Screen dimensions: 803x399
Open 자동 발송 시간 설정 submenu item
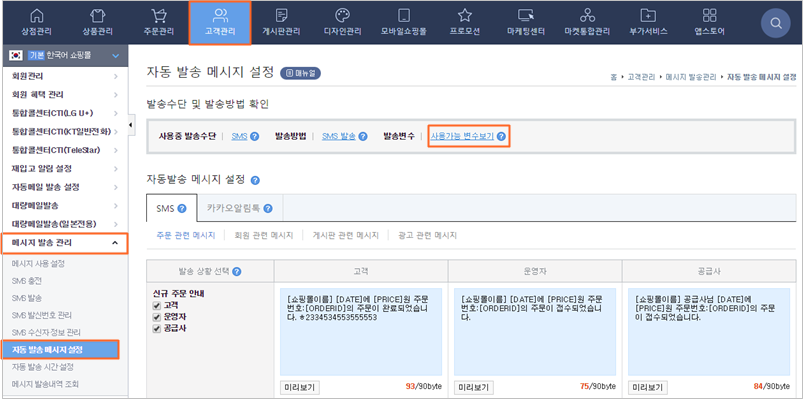43,367
